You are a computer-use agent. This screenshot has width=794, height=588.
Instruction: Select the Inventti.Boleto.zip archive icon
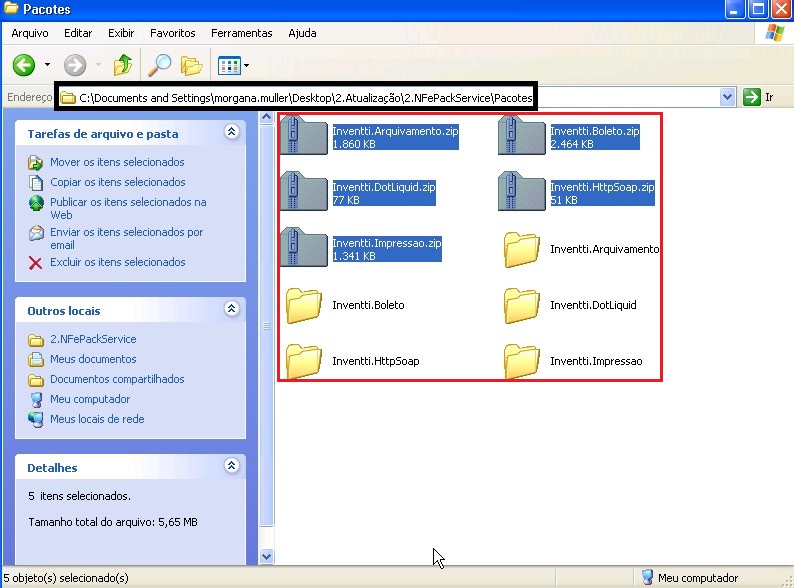[x=521, y=136]
